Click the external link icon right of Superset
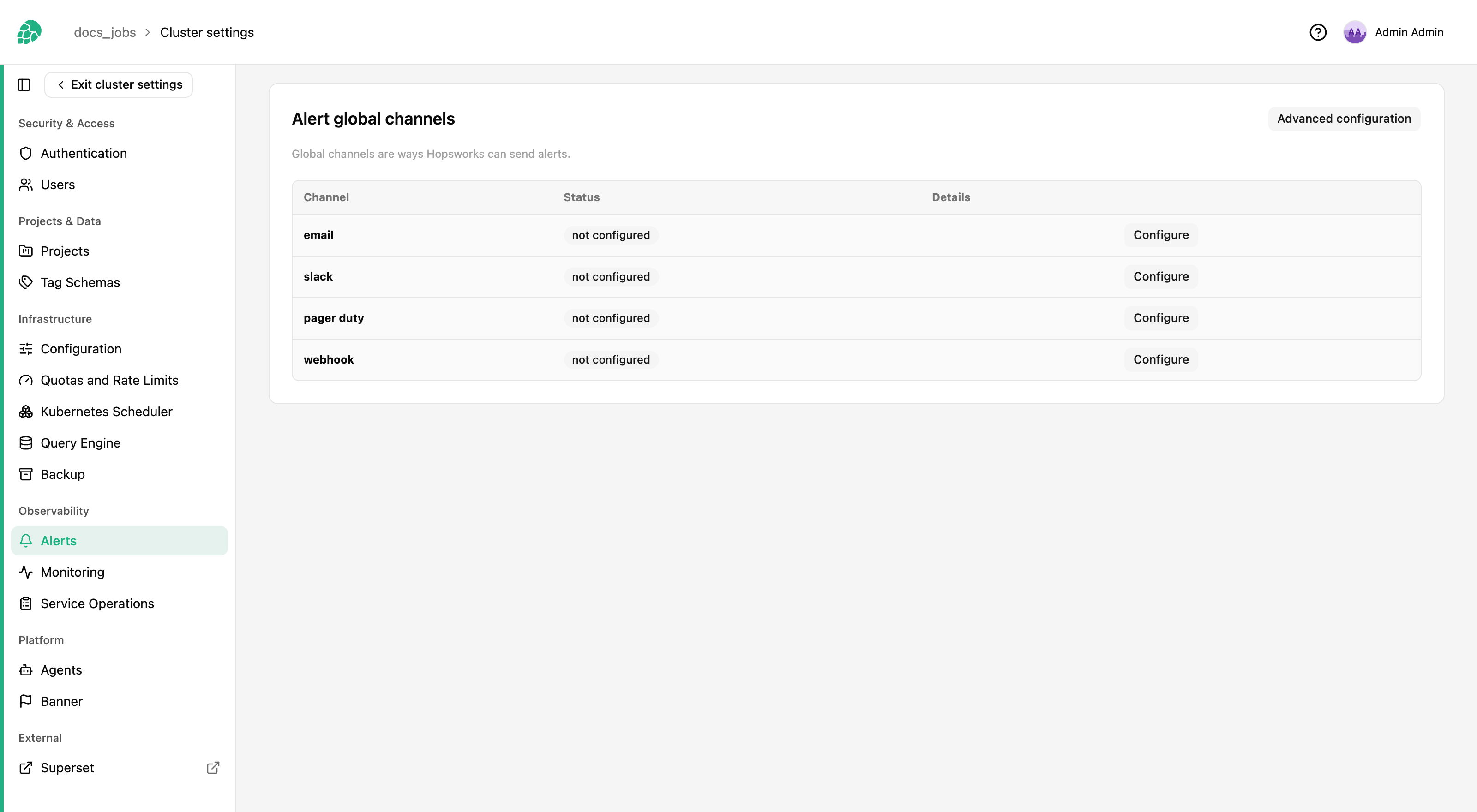Viewport: 1477px width, 812px height. click(213, 768)
